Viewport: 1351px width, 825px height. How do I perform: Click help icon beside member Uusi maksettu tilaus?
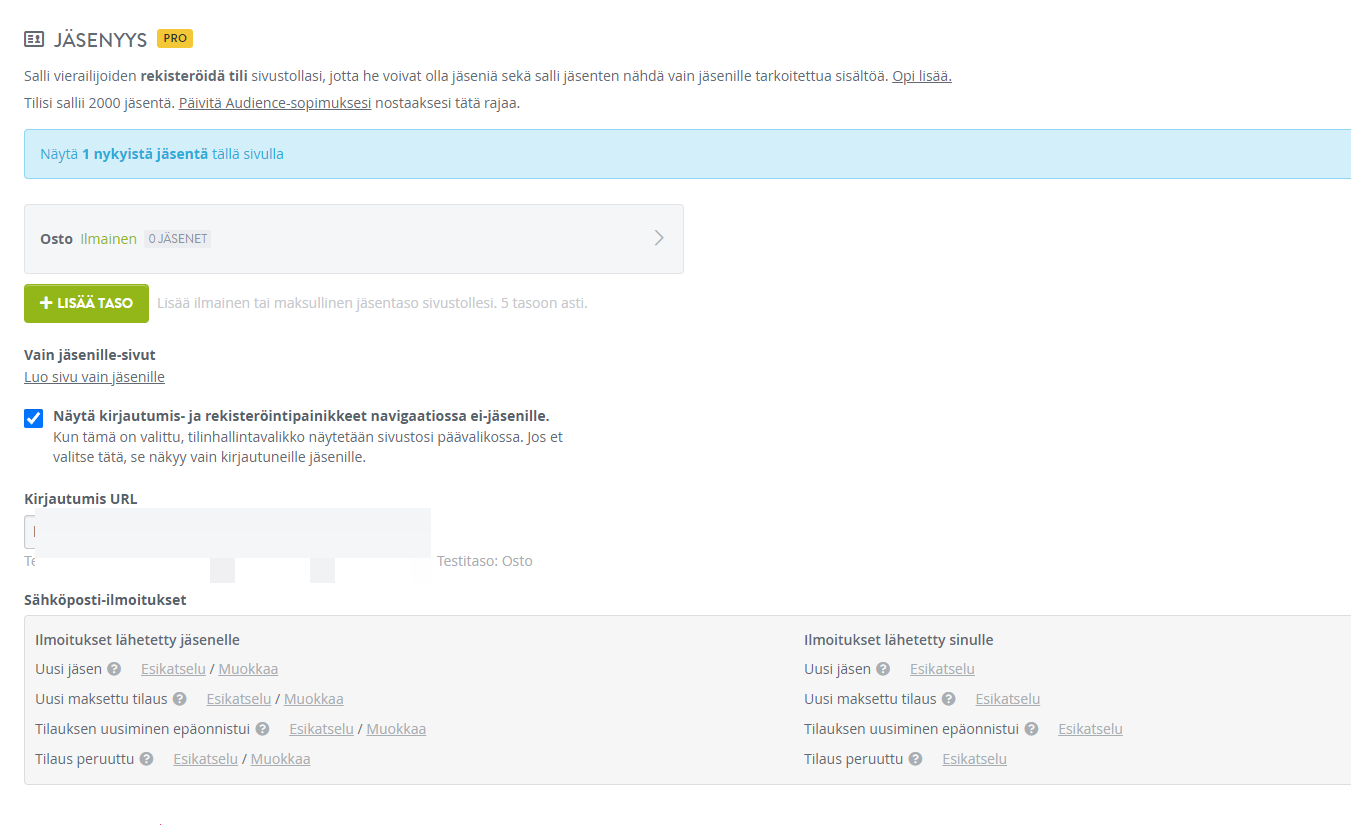click(179, 699)
